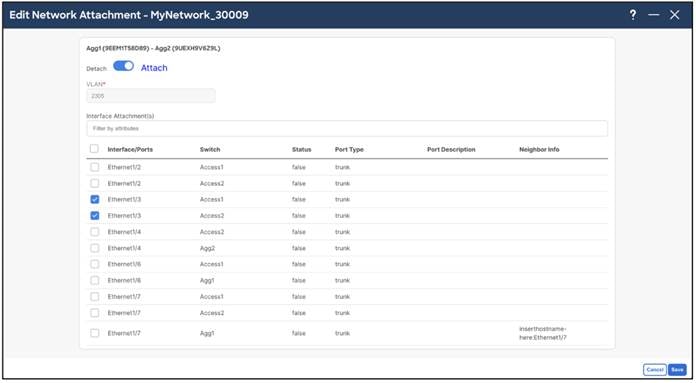This screenshot has width=696, height=383.
Task: Click the inserthostname-here:Ethernet1/7 neighbor info
Action: click(x=543, y=333)
